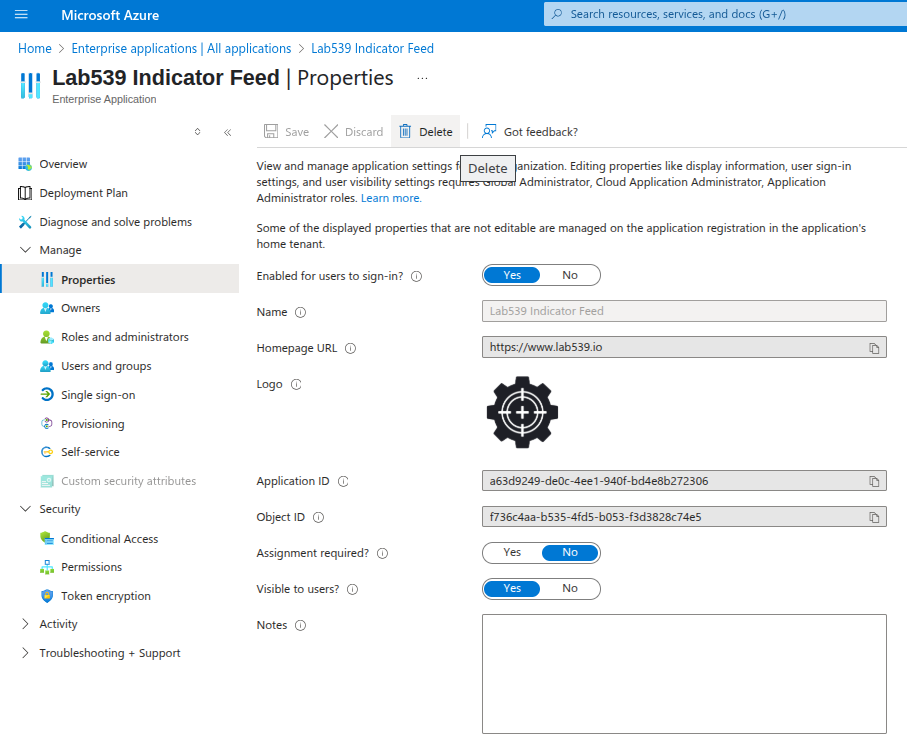Viewport: 907px width, 753px height.
Task: Copy the Homepage URL field
Action: [x=874, y=348]
